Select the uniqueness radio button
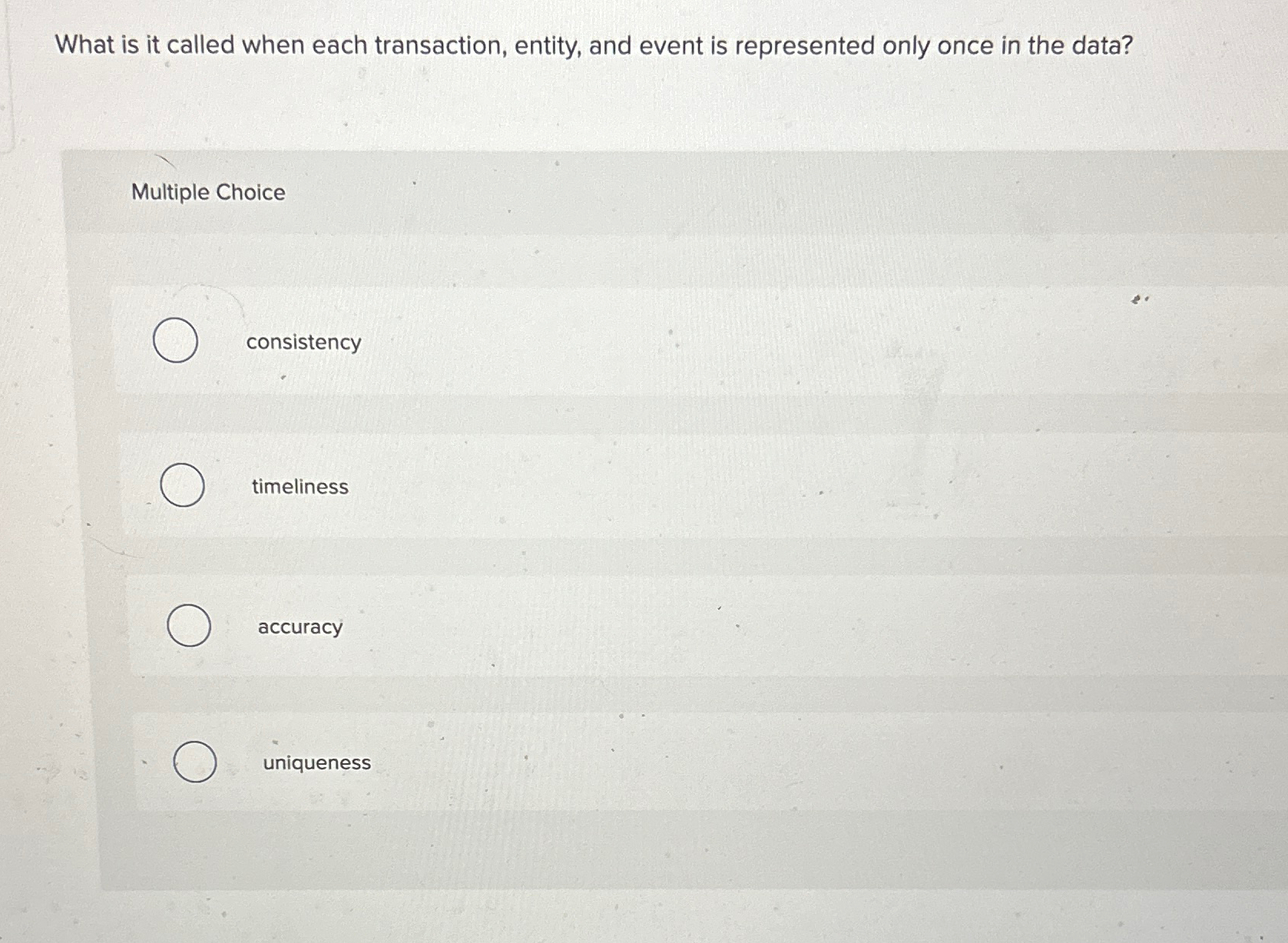This screenshot has width=1288, height=943. tap(194, 763)
